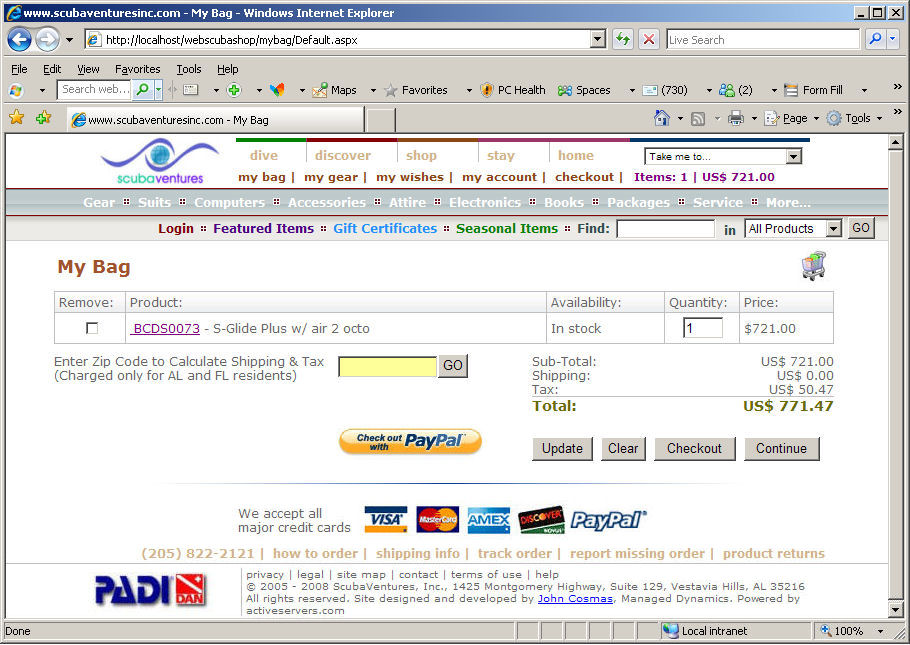Click the Check out with PayPal button

410,441
